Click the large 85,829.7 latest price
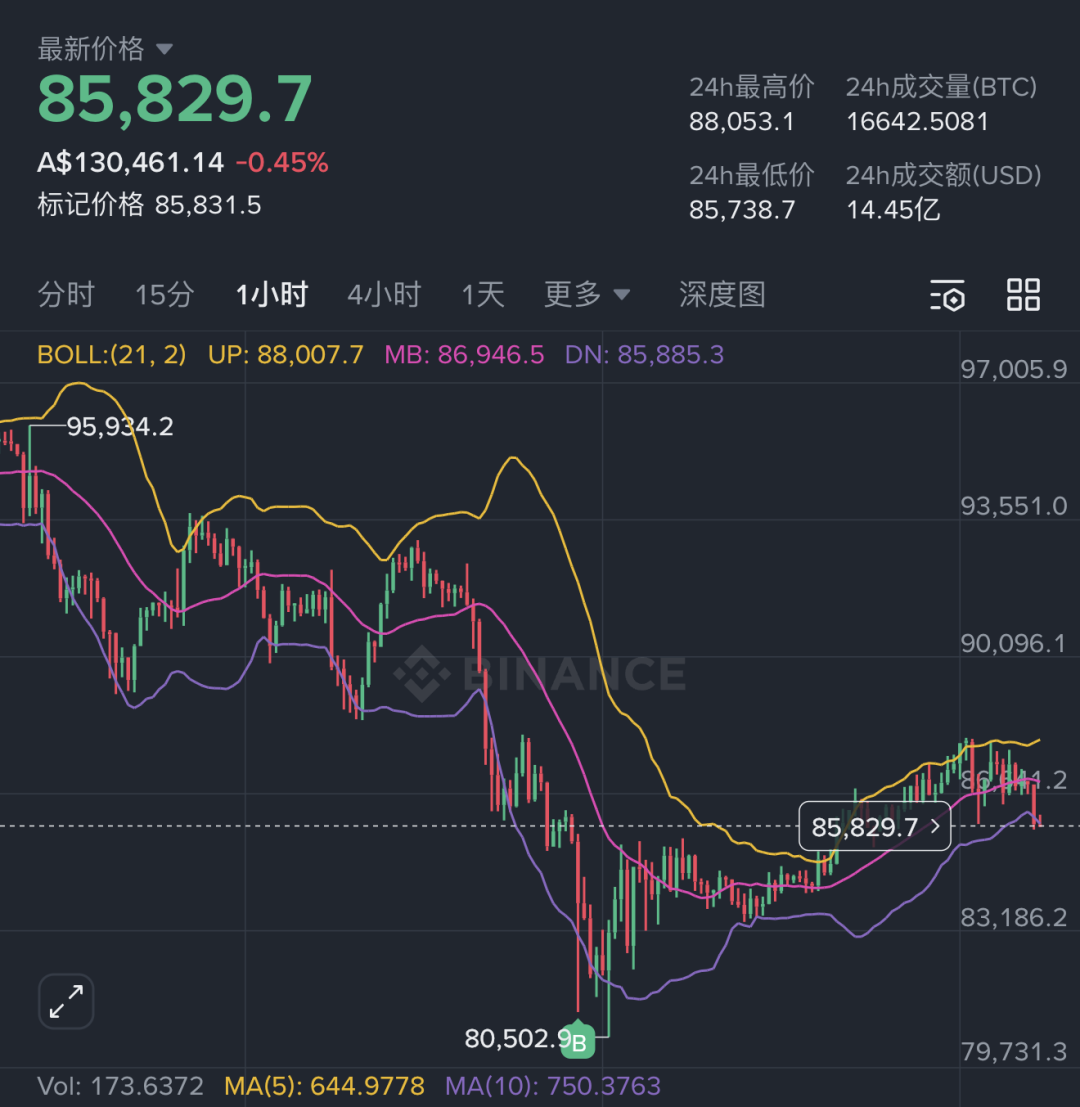The image size is (1080, 1107). [175, 99]
